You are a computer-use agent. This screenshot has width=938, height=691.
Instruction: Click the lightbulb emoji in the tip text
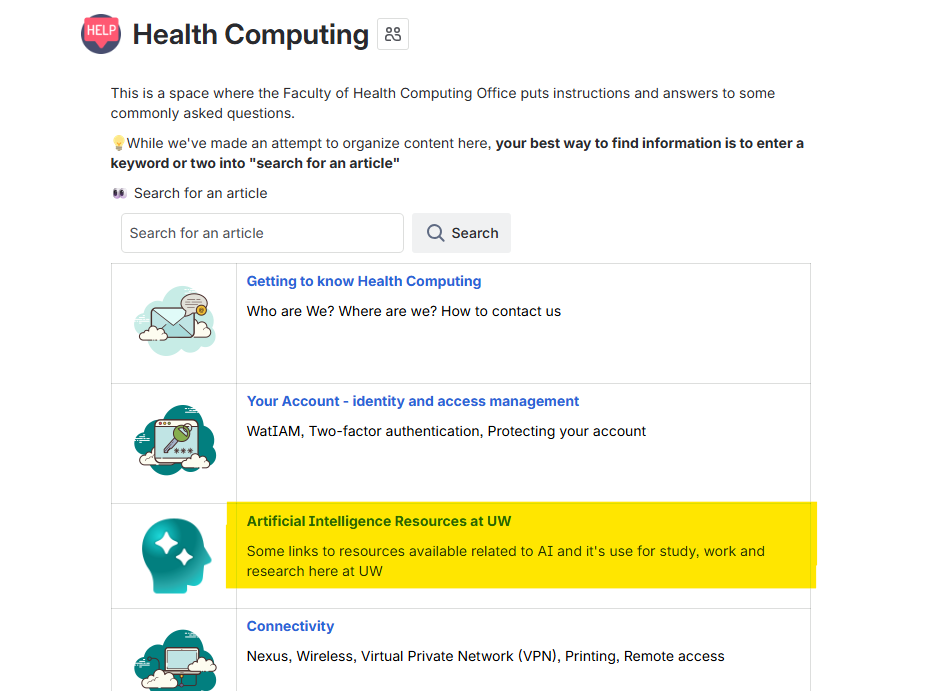click(x=118, y=142)
